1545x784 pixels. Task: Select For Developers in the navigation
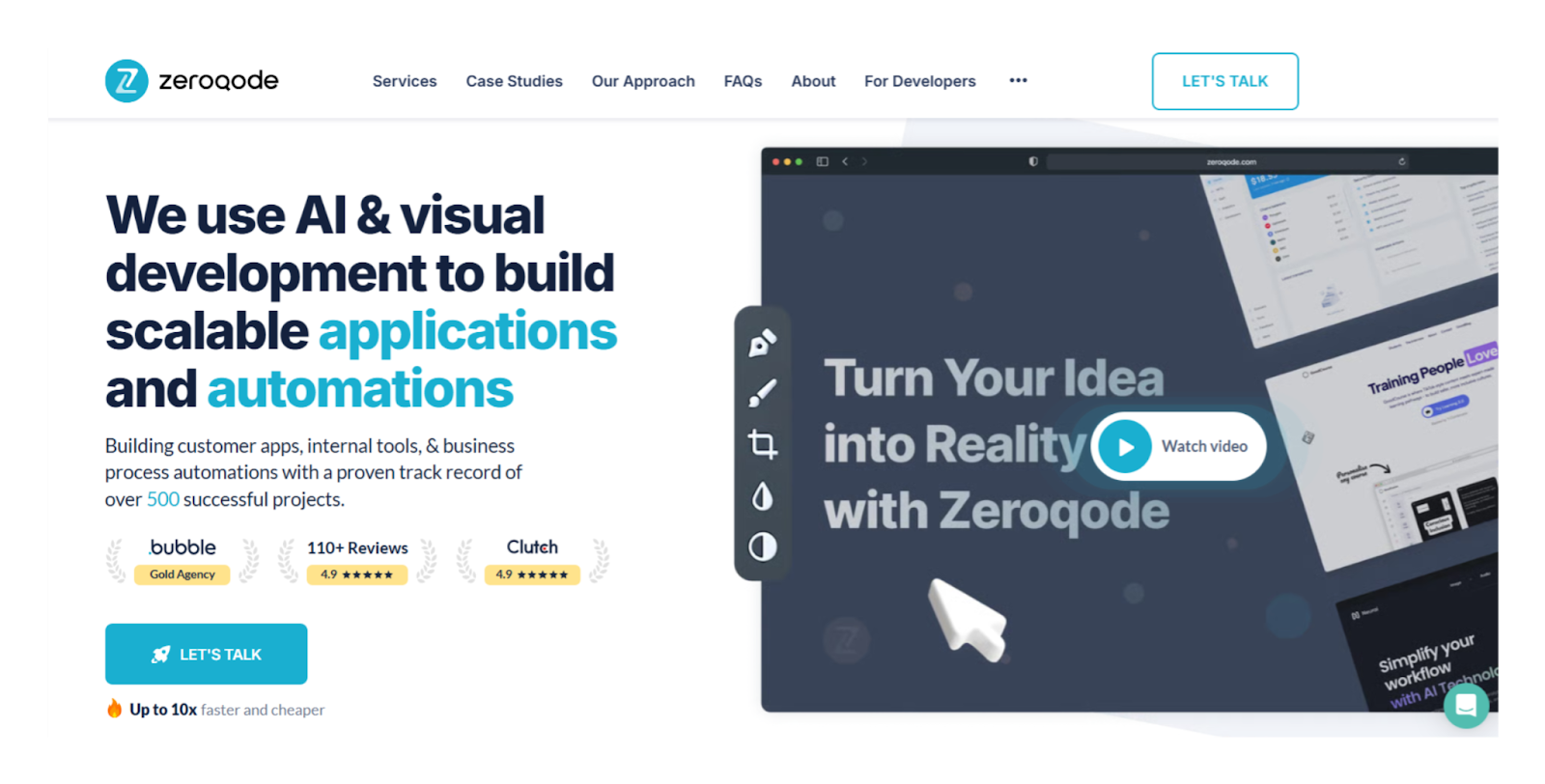click(920, 81)
